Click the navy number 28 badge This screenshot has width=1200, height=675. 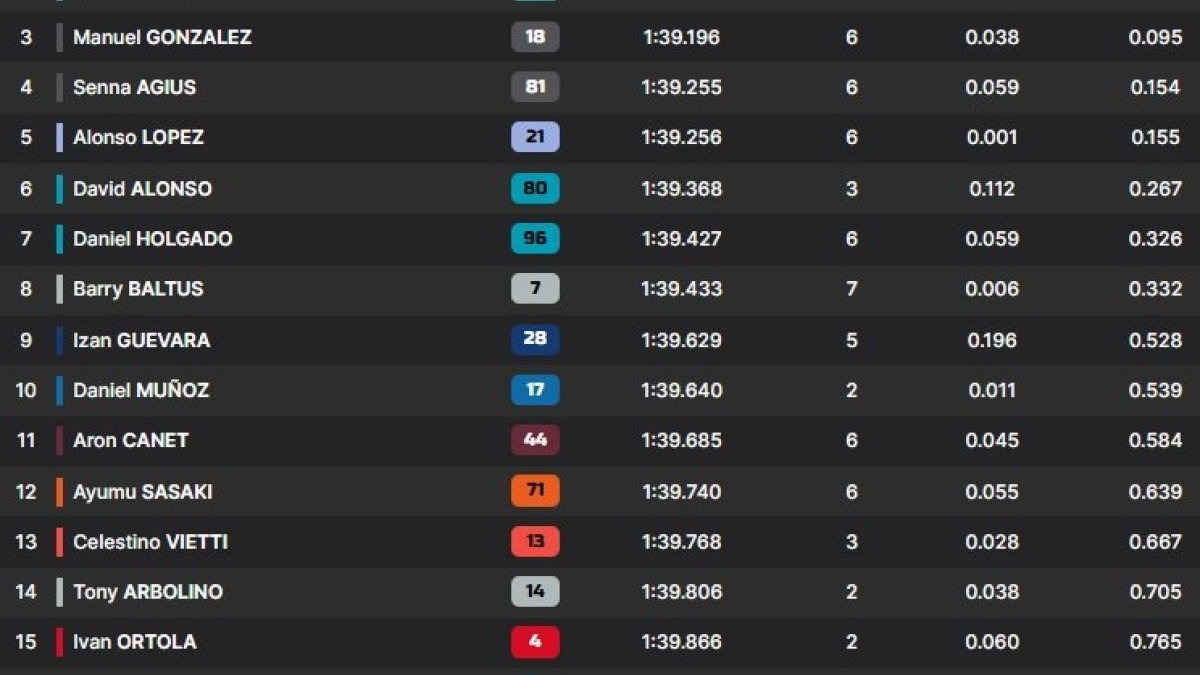click(535, 339)
